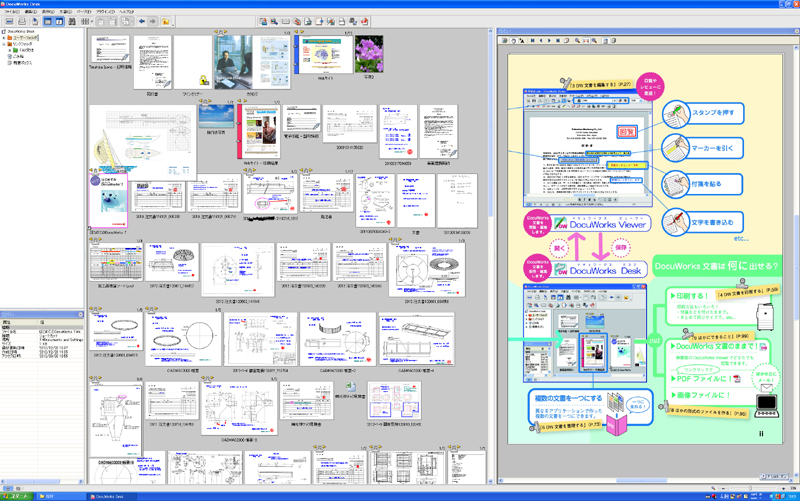Viewport: 800px width, 501px height.
Task: Click the plugin icon with the green check mark
Action: tap(353, 21)
